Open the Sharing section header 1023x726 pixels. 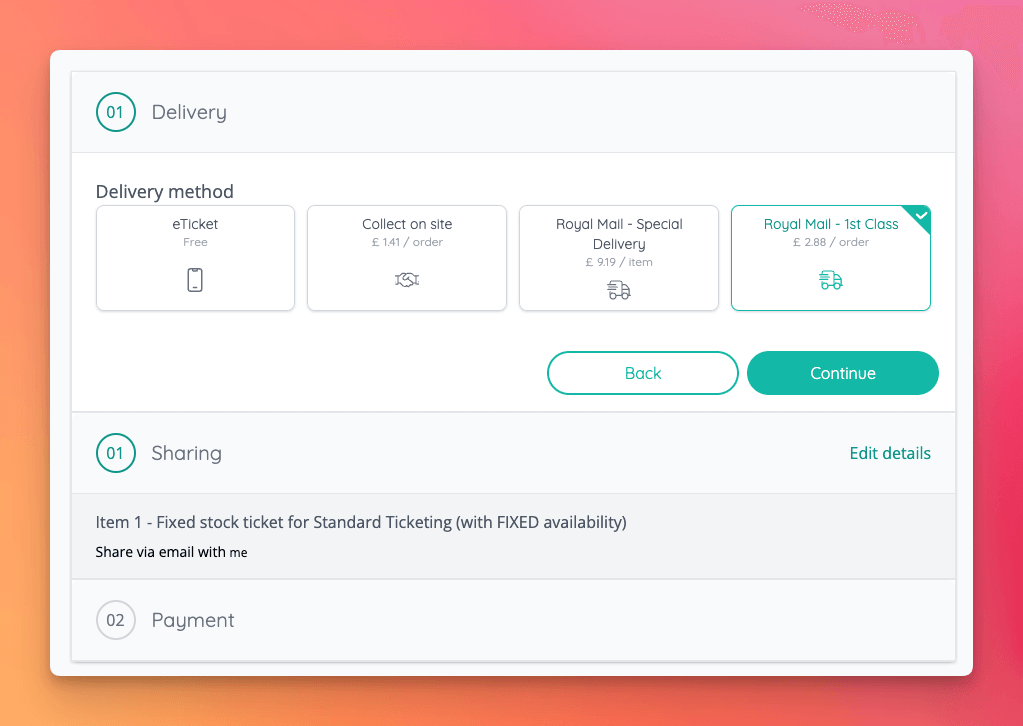[513, 453]
